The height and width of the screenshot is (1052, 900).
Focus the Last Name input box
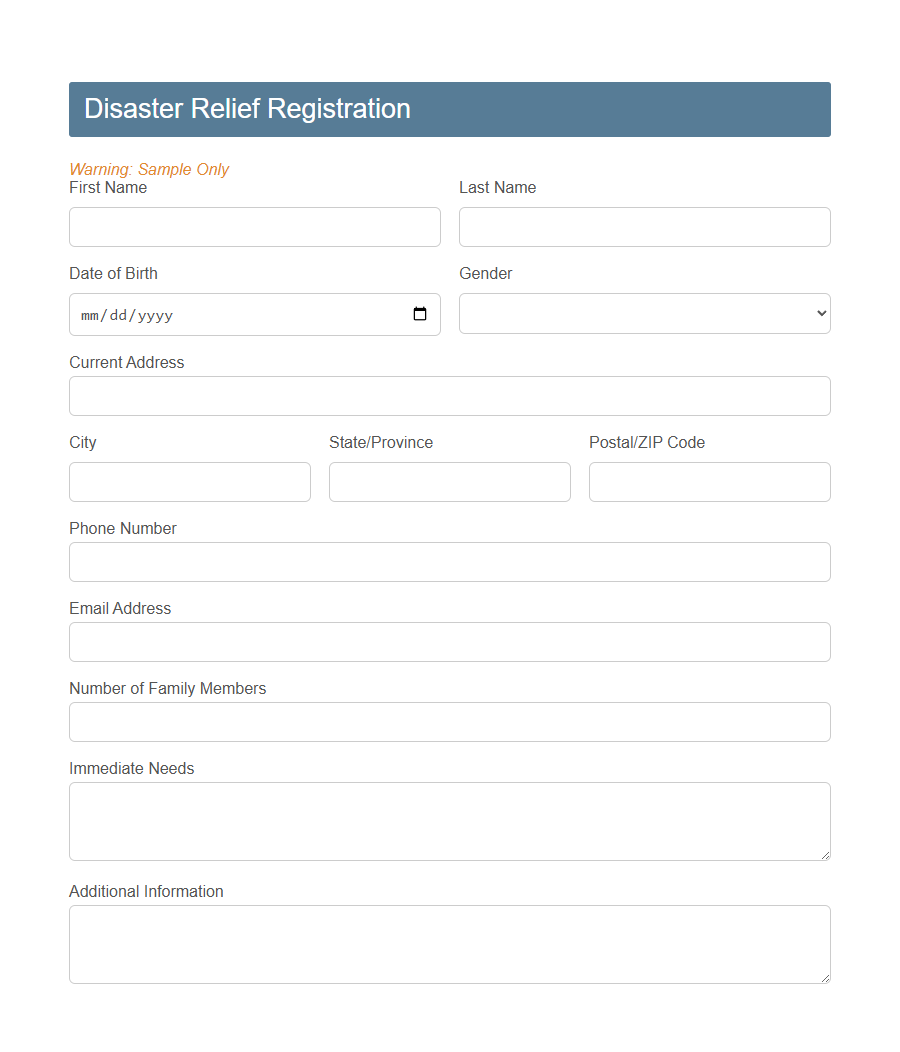point(644,226)
